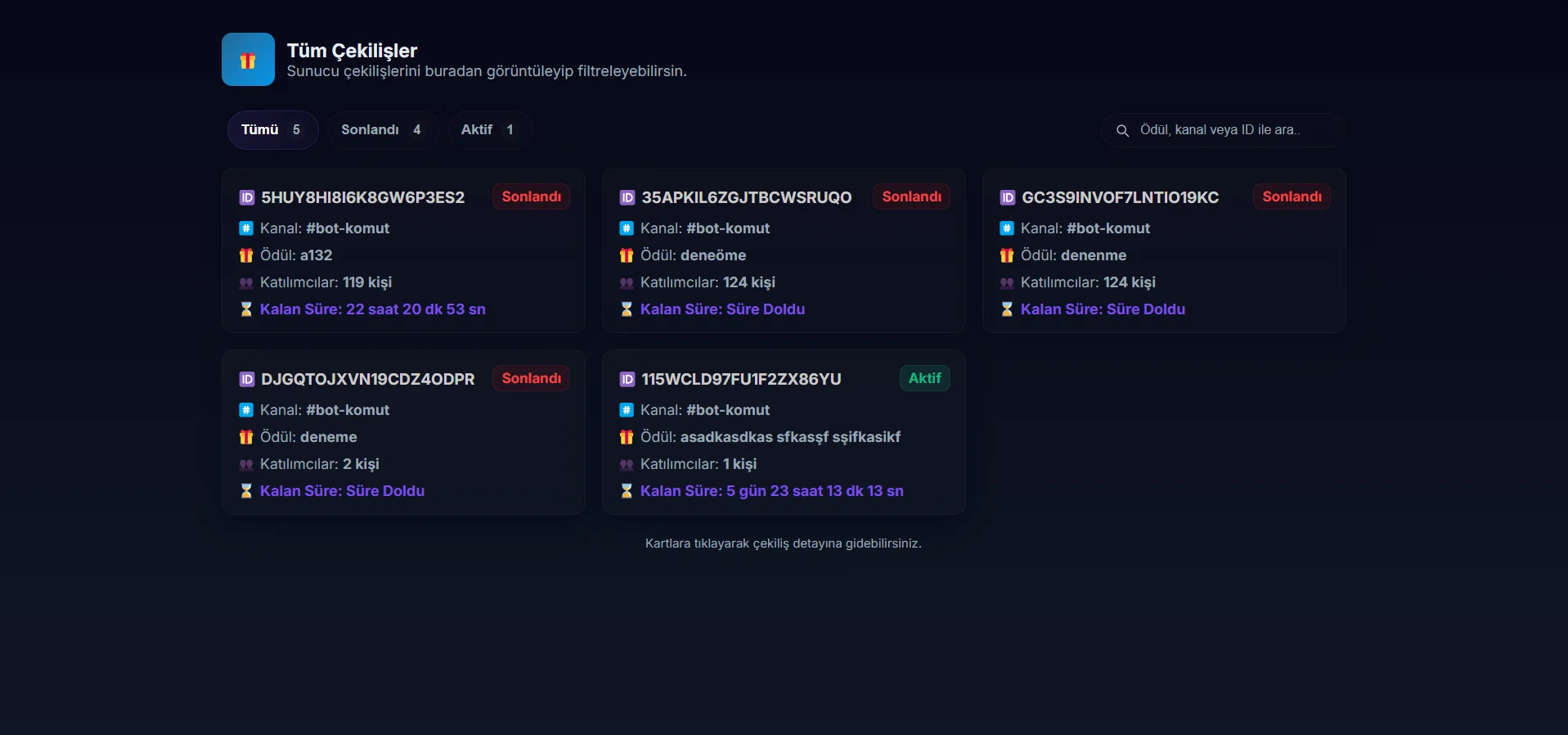
Task: Click the Sonlandı badge on the 35APKIL6ZGJTBCWSRUQO card
Action: tap(911, 196)
